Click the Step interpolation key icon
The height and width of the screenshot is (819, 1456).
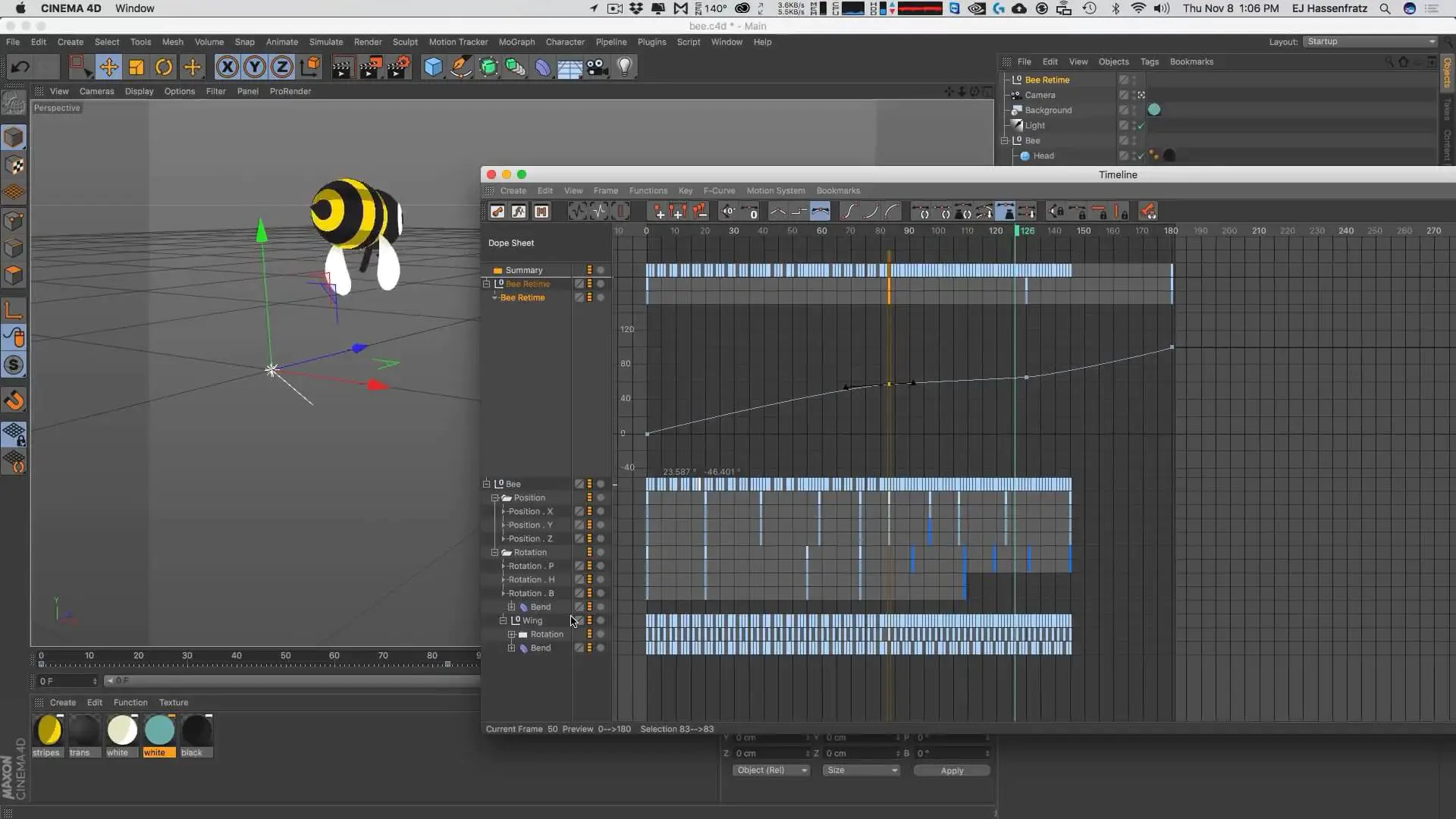coord(799,212)
